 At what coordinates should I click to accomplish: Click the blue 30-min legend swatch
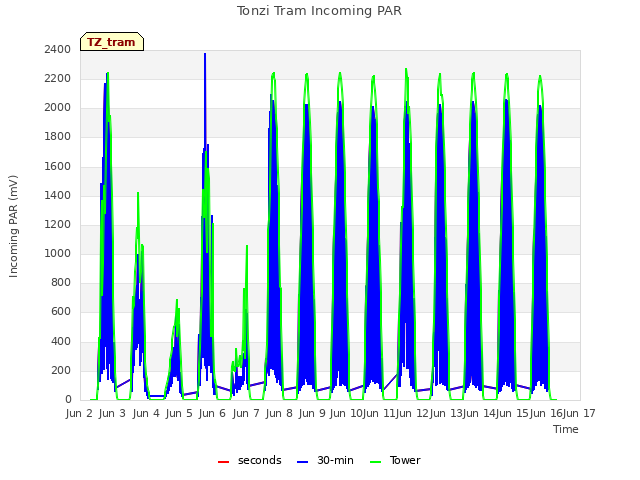[302, 462]
